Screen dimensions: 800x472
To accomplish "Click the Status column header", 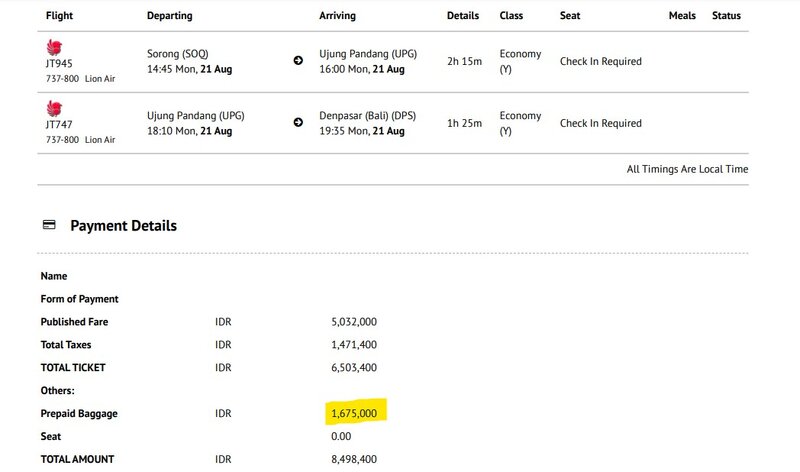I will [x=726, y=16].
